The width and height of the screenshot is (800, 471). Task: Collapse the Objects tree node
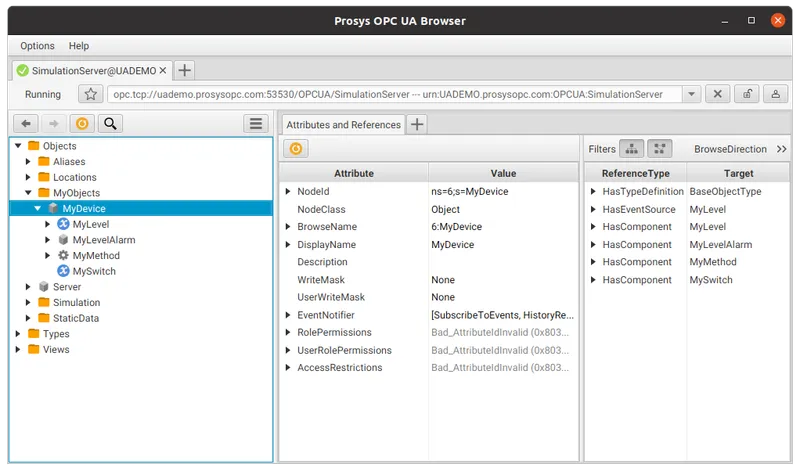18,145
